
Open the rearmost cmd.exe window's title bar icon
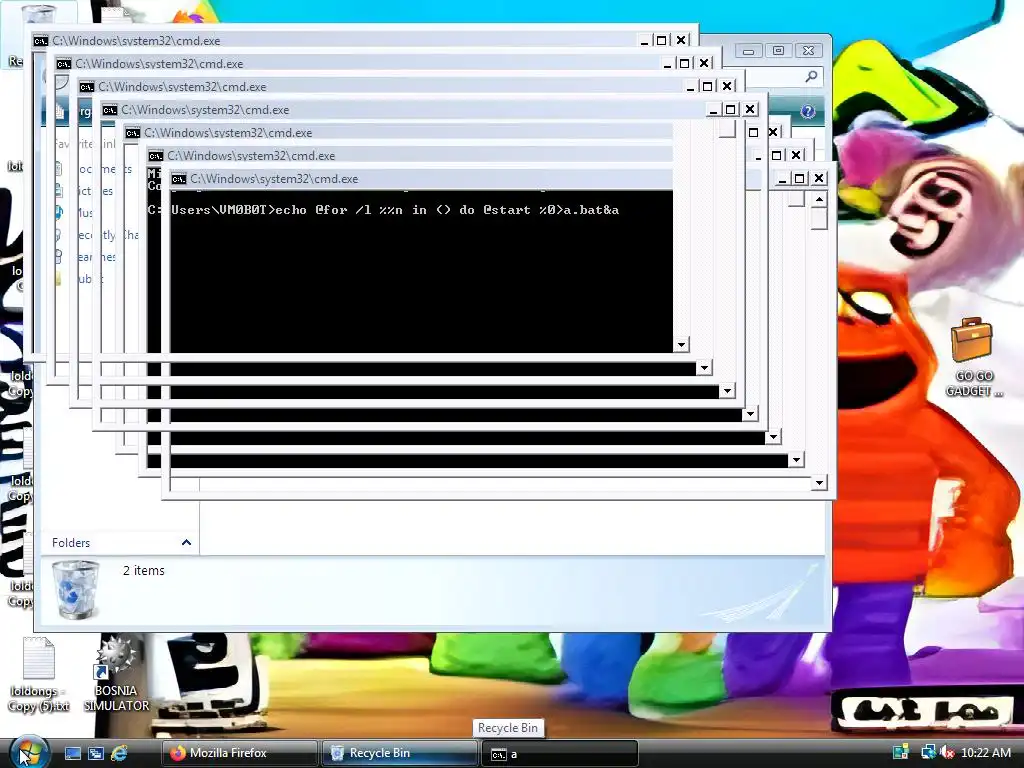point(40,40)
